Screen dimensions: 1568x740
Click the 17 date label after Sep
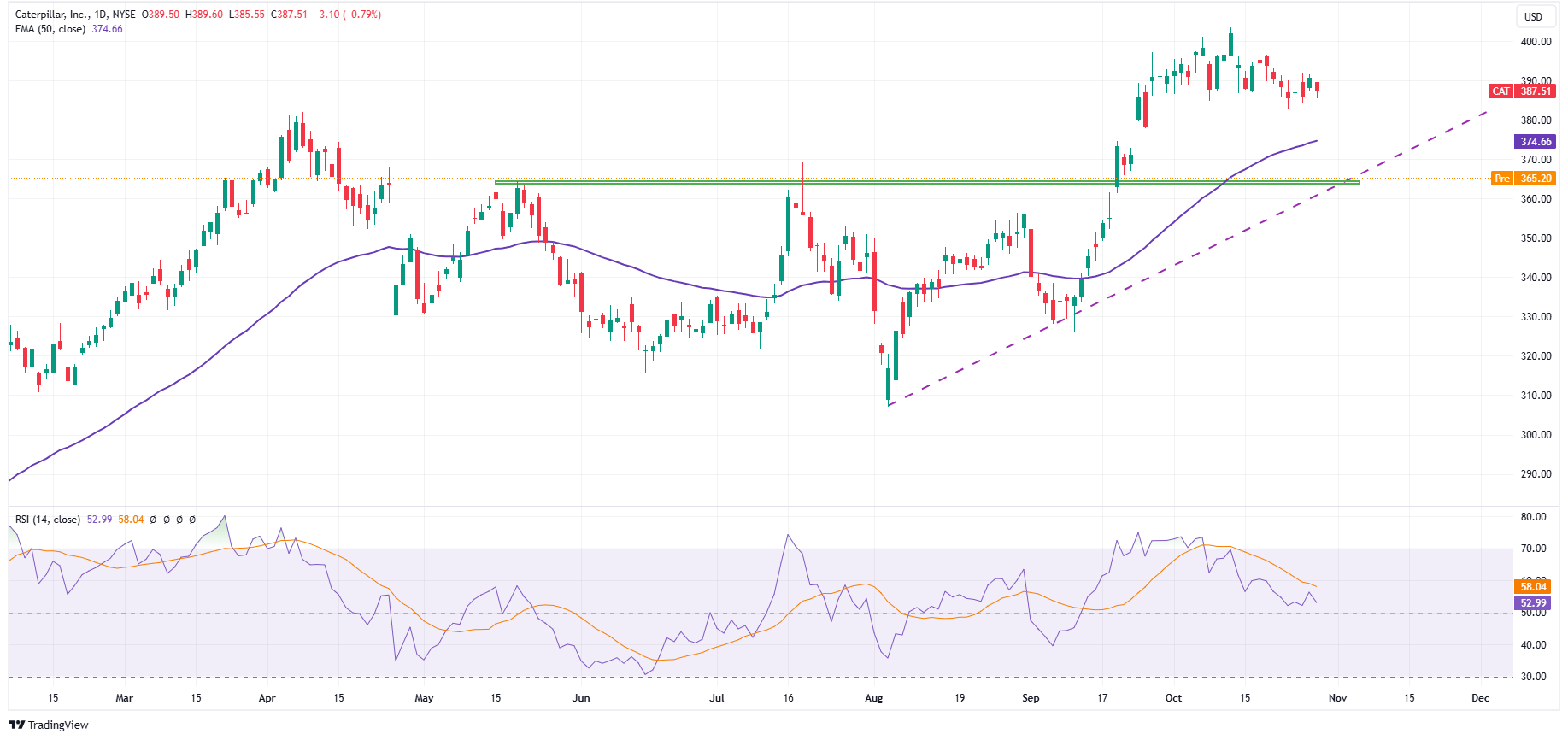(x=1102, y=698)
